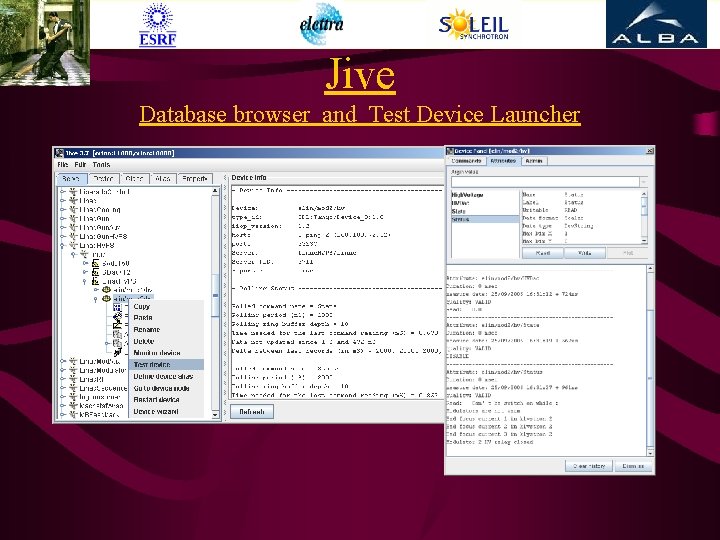The image size is (720, 540).
Task: Open the Edit menu in Jive
Action: point(80,164)
